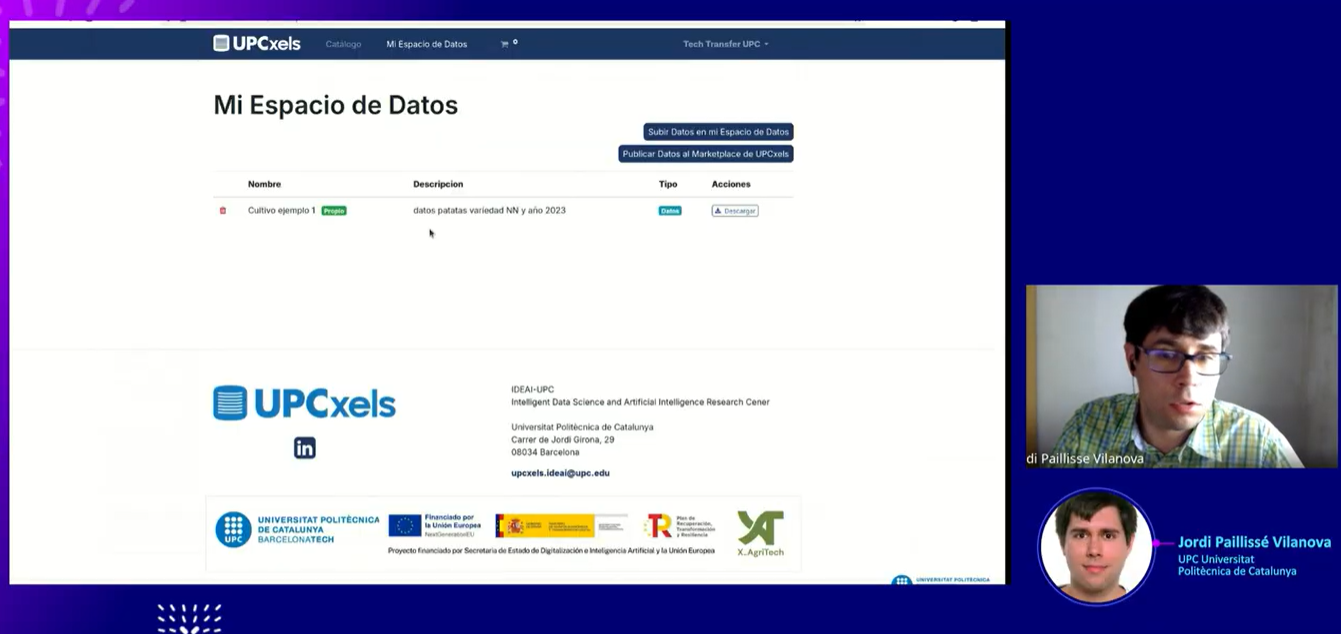Open the LinkedIn icon in footer
Screen dimensions: 1341x634
(x=305, y=448)
